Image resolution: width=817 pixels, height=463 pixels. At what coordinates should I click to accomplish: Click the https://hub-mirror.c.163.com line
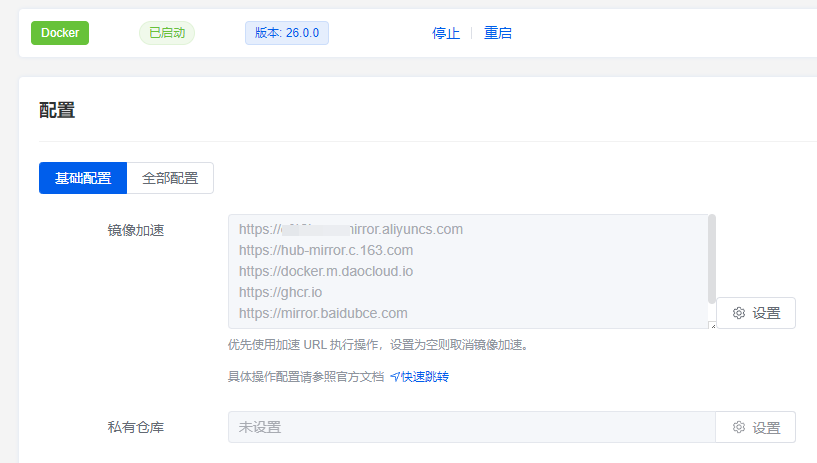326,251
